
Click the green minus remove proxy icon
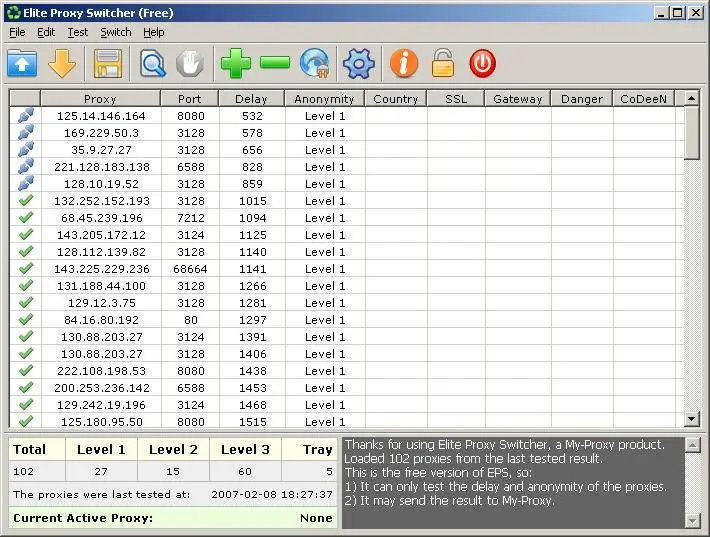click(x=275, y=63)
